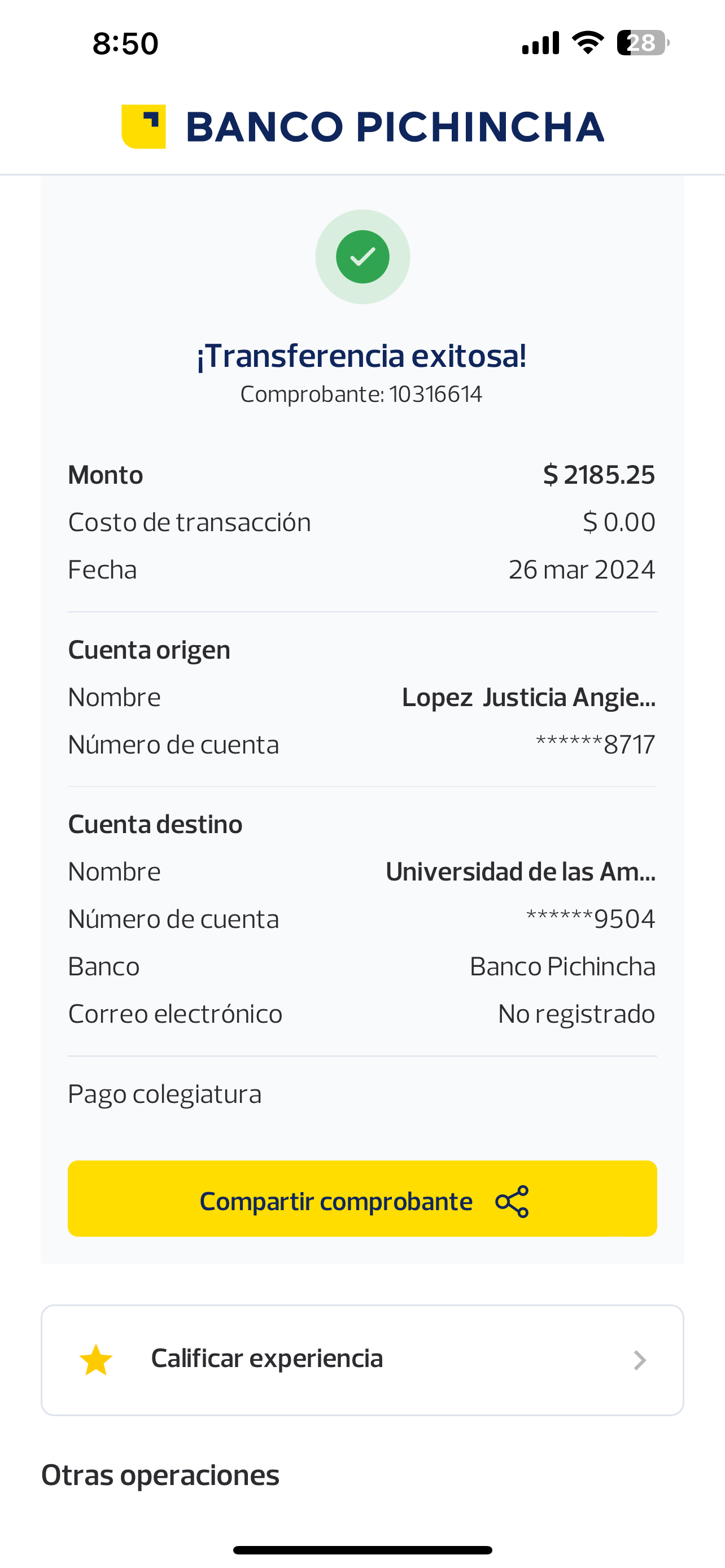This screenshot has height=1568, width=725.
Task: Tap the truncated name Lopez Justicia Angie
Action: (529, 698)
